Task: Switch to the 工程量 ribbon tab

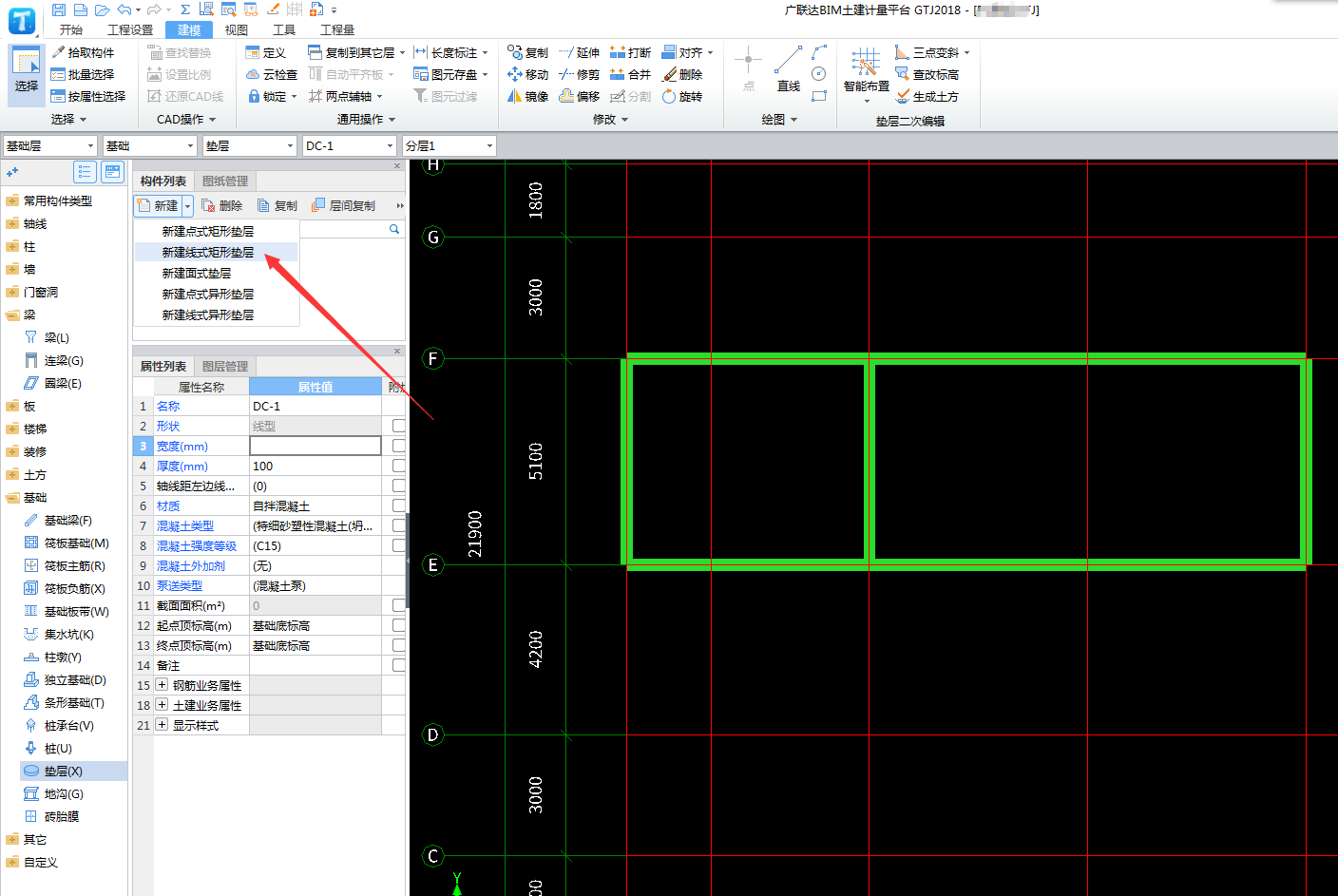Action: click(337, 29)
